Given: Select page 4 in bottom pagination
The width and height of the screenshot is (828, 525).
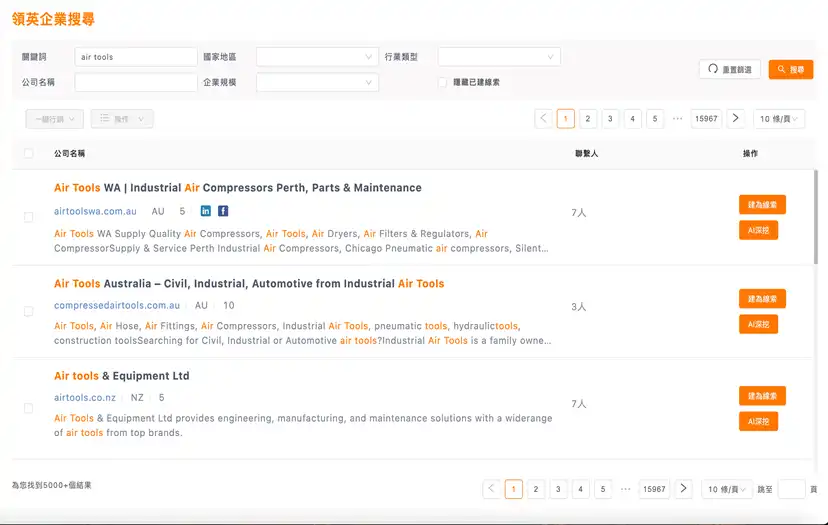Looking at the screenshot, I should [580, 489].
